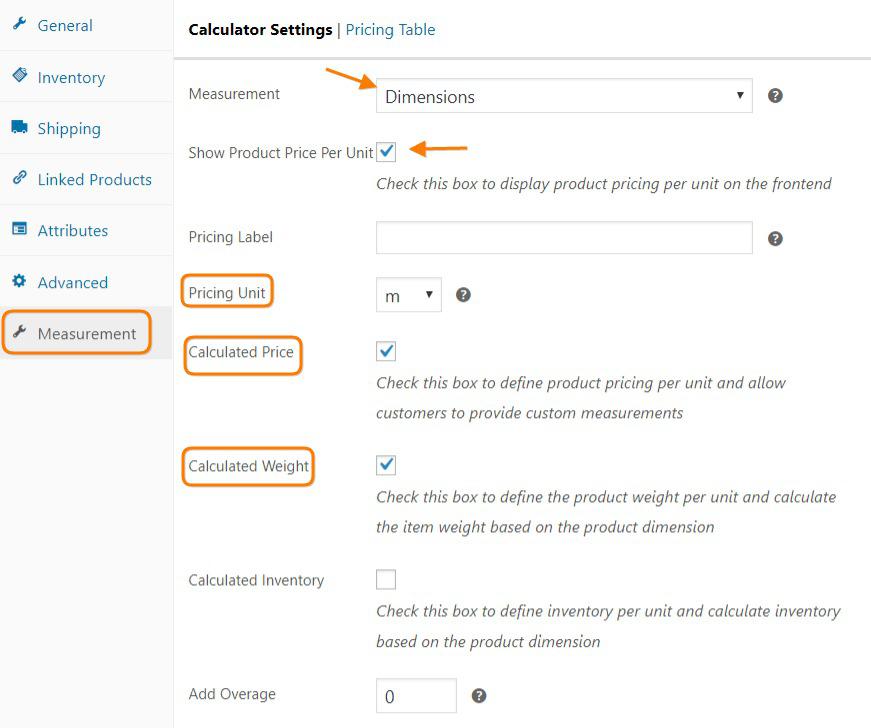This screenshot has height=728, width=871.
Task: Click the Attributes list icon
Action: [19, 230]
